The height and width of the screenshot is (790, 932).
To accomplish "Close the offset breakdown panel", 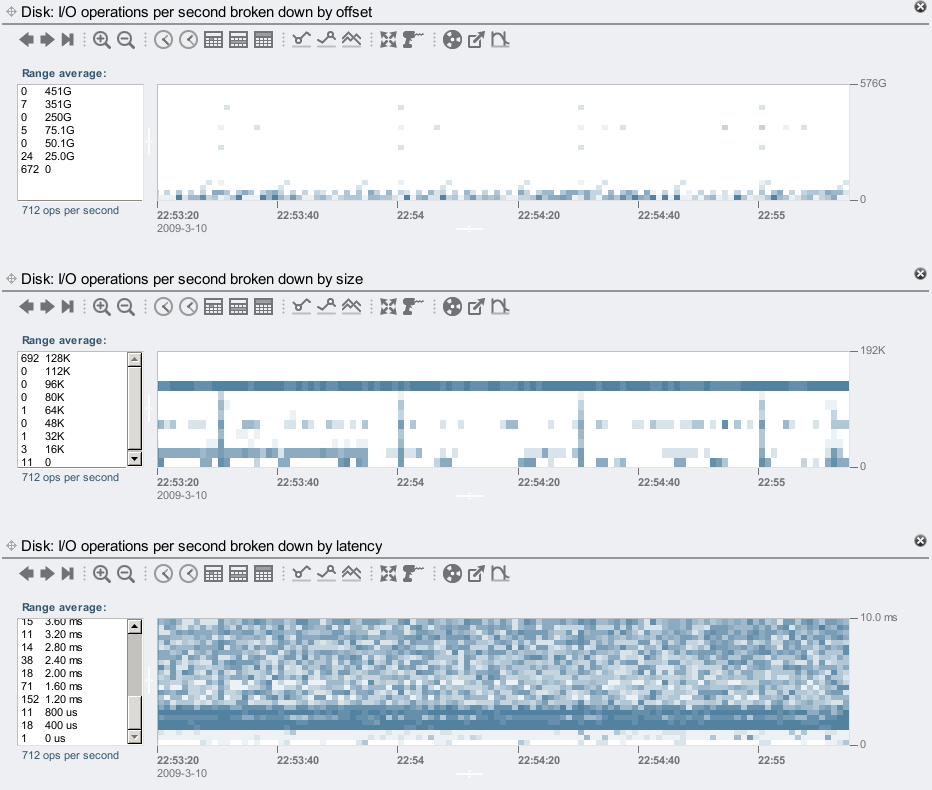I will pyautogui.click(x=920, y=7).
